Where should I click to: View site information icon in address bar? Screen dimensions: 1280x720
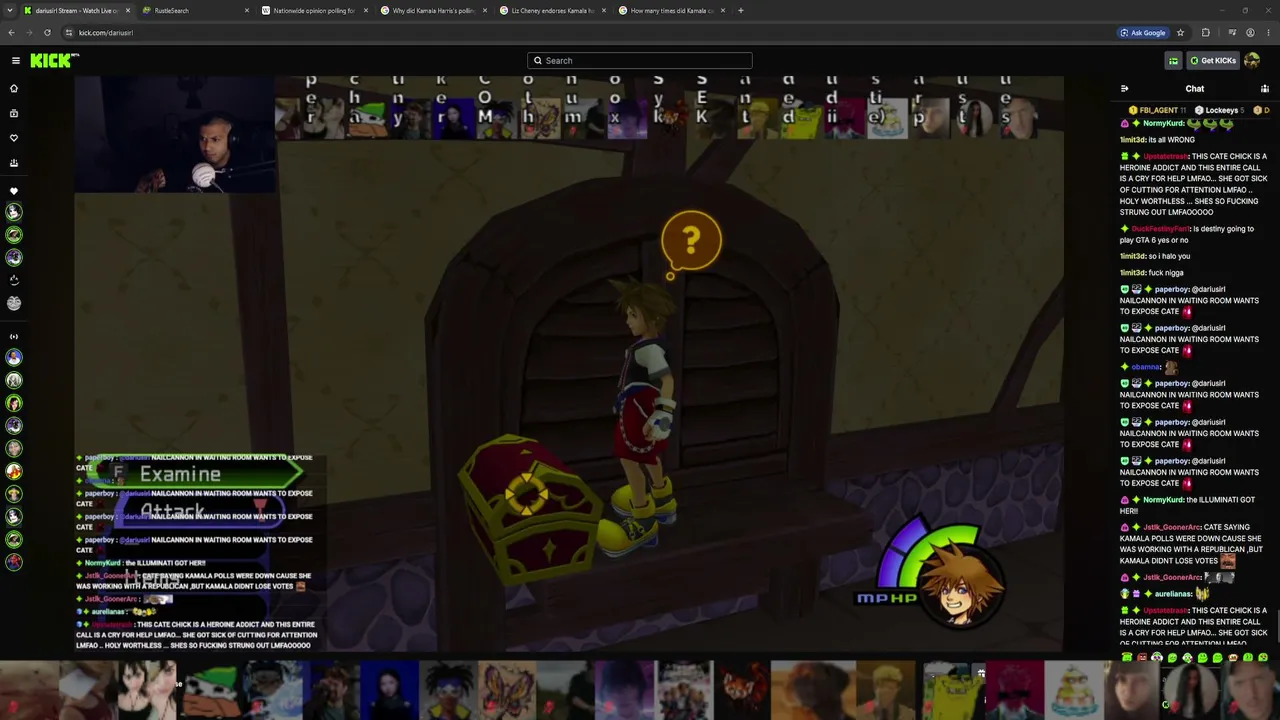[69, 33]
